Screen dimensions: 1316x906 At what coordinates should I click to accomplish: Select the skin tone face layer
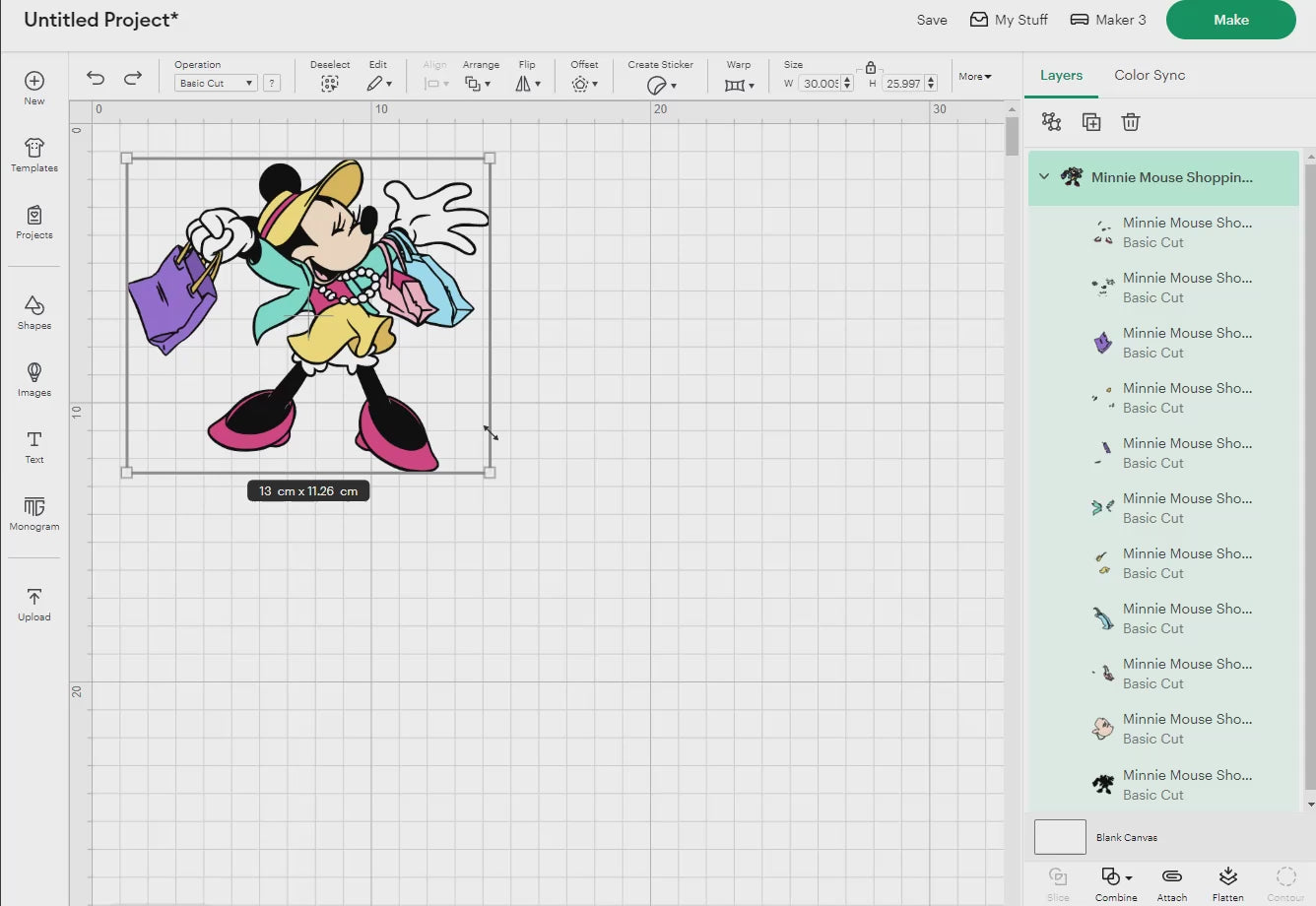point(1163,729)
